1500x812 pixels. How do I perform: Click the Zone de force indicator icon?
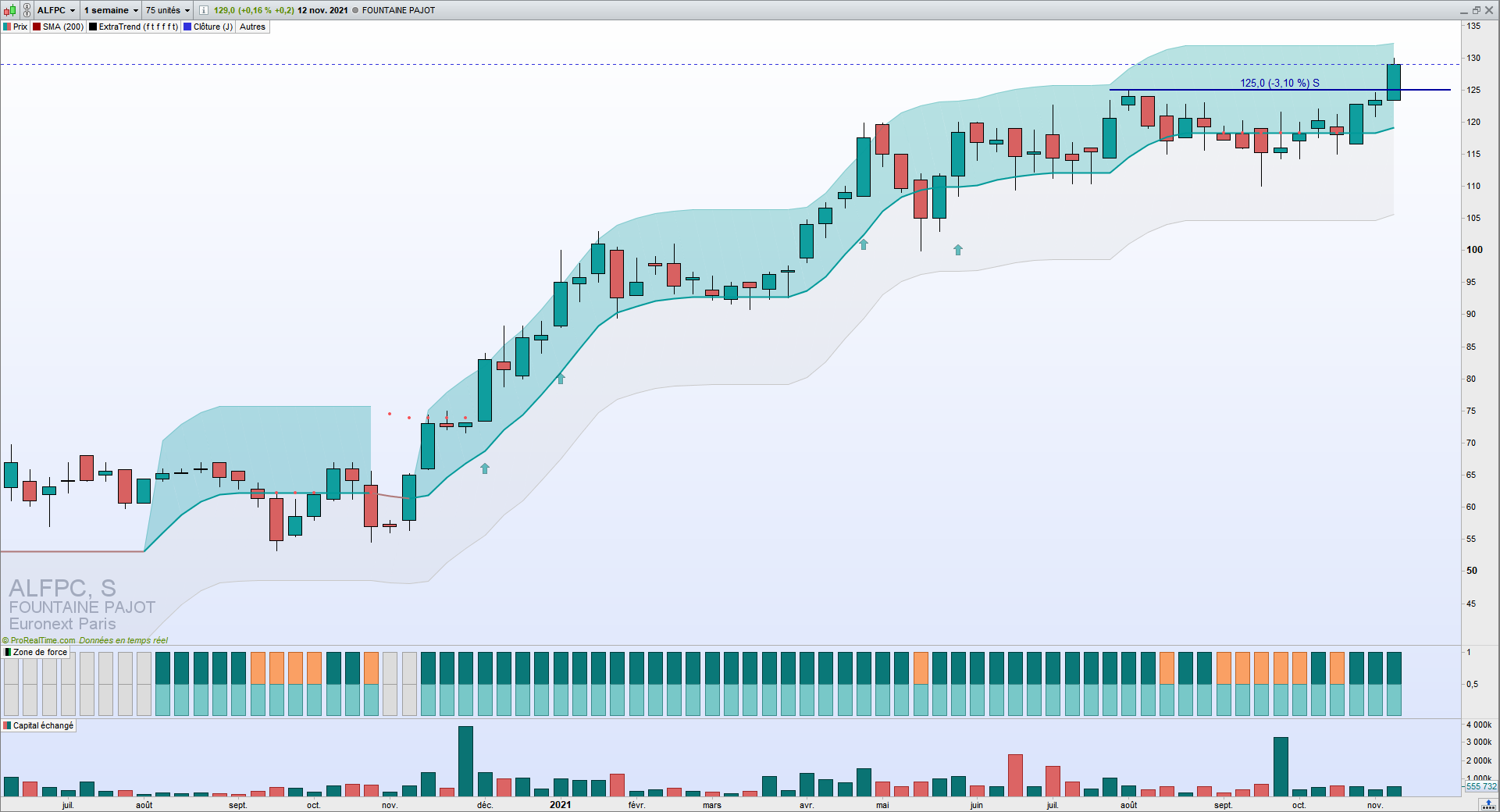tap(8, 652)
